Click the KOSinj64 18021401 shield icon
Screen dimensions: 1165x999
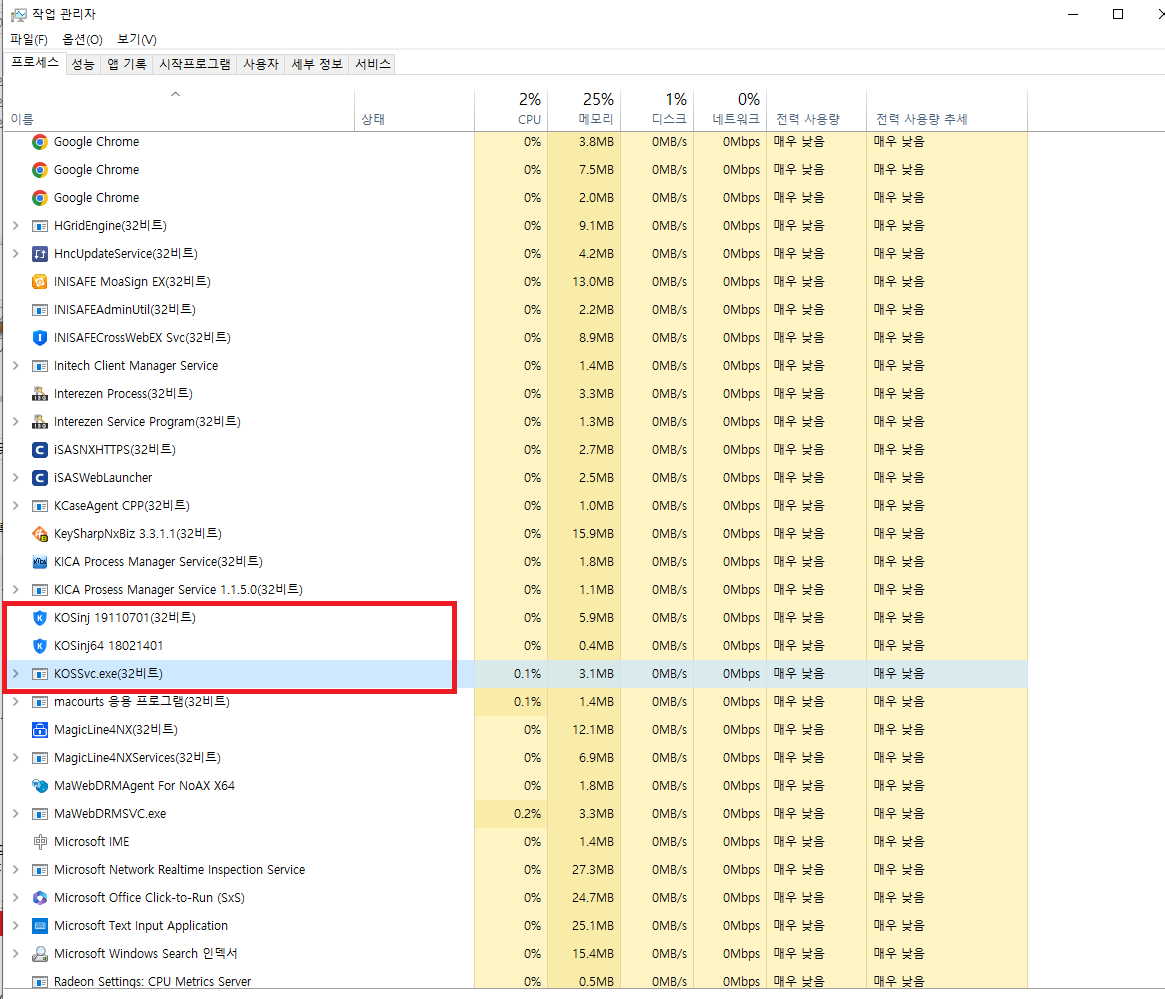coord(40,645)
